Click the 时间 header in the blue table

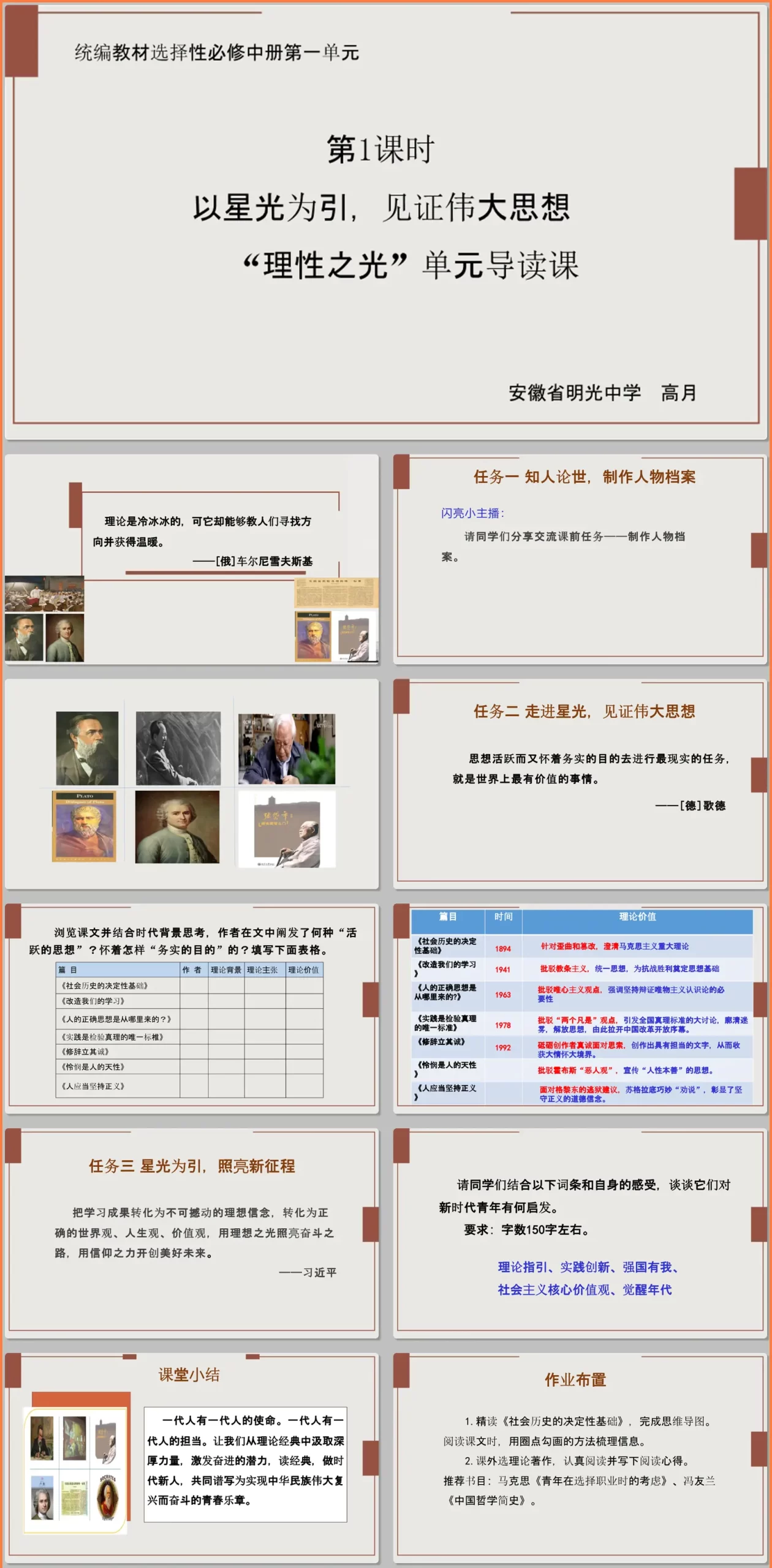click(x=503, y=916)
